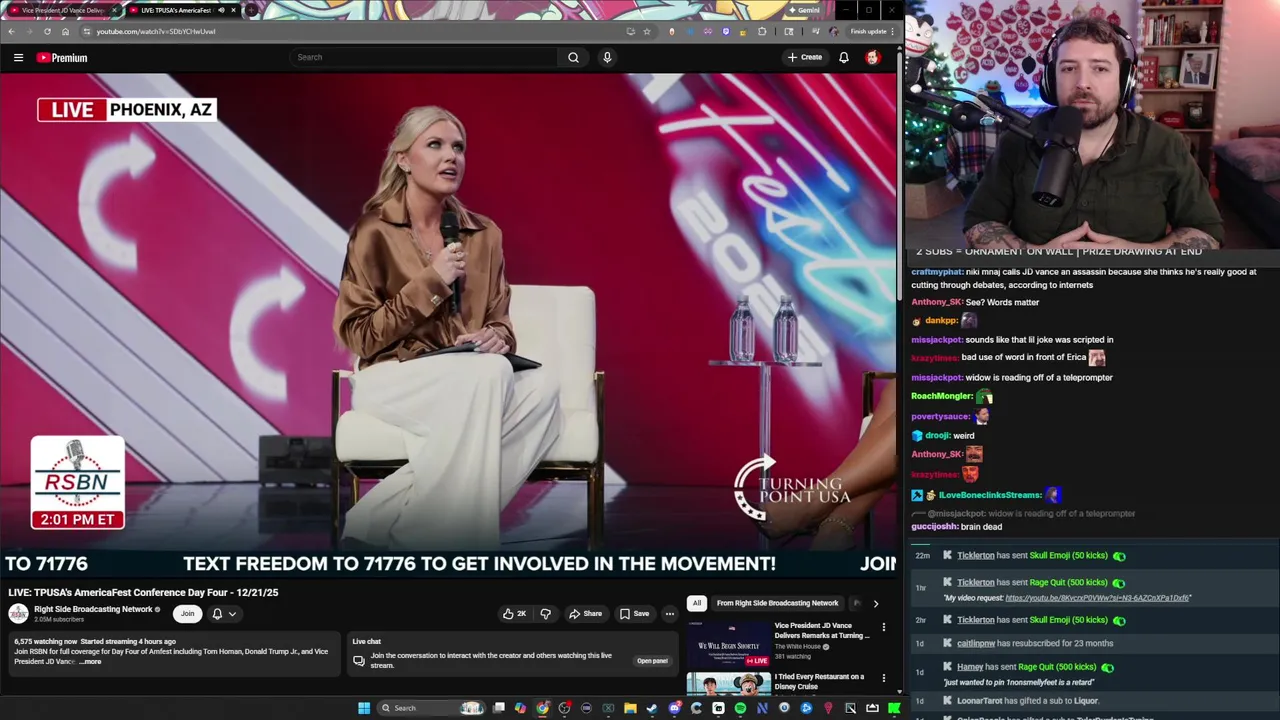Open options for Vice President JD Vance video
Image resolution: width=1280 pixels, height=720 pixels.
point(883,628)
